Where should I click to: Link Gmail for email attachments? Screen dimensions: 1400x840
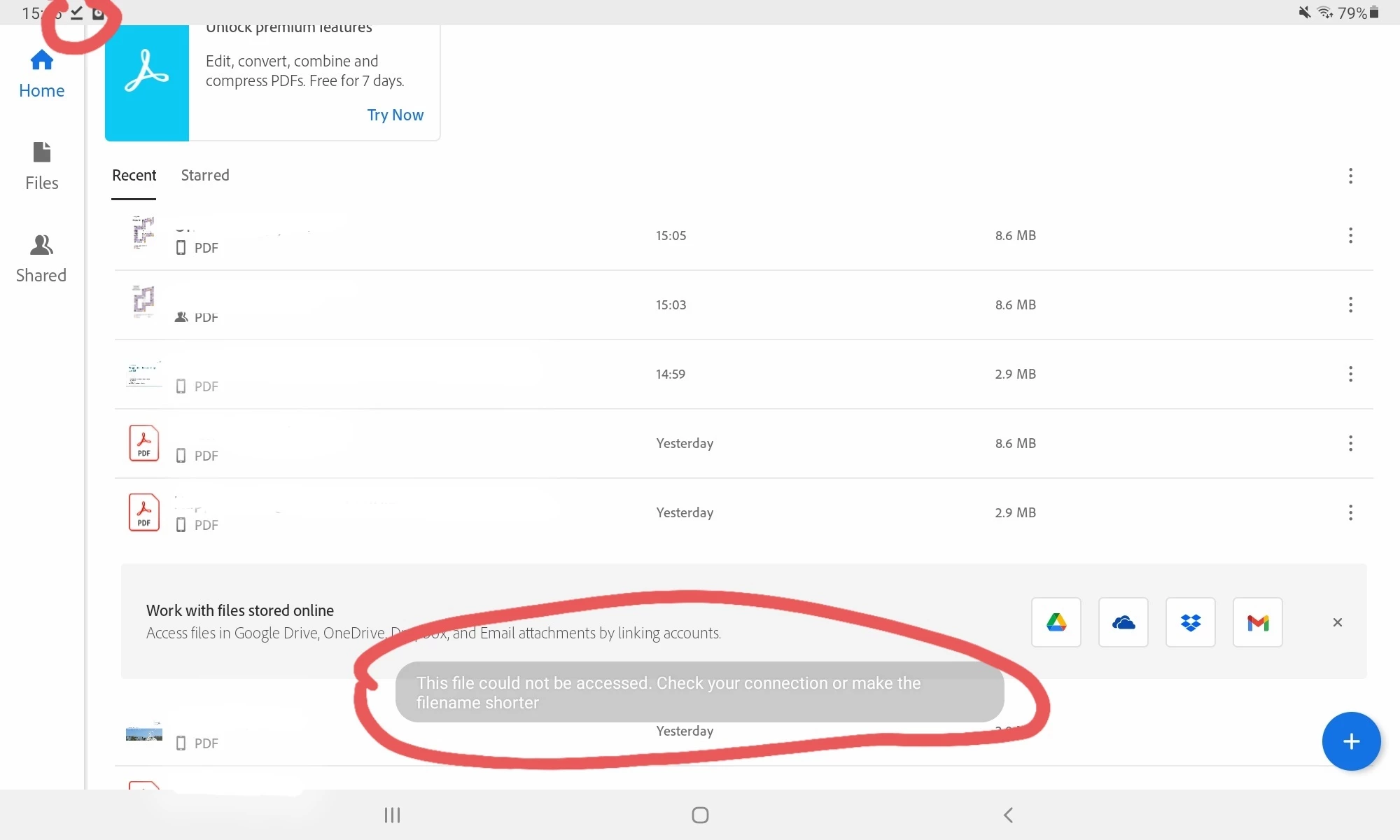[x=1257, y=622]
